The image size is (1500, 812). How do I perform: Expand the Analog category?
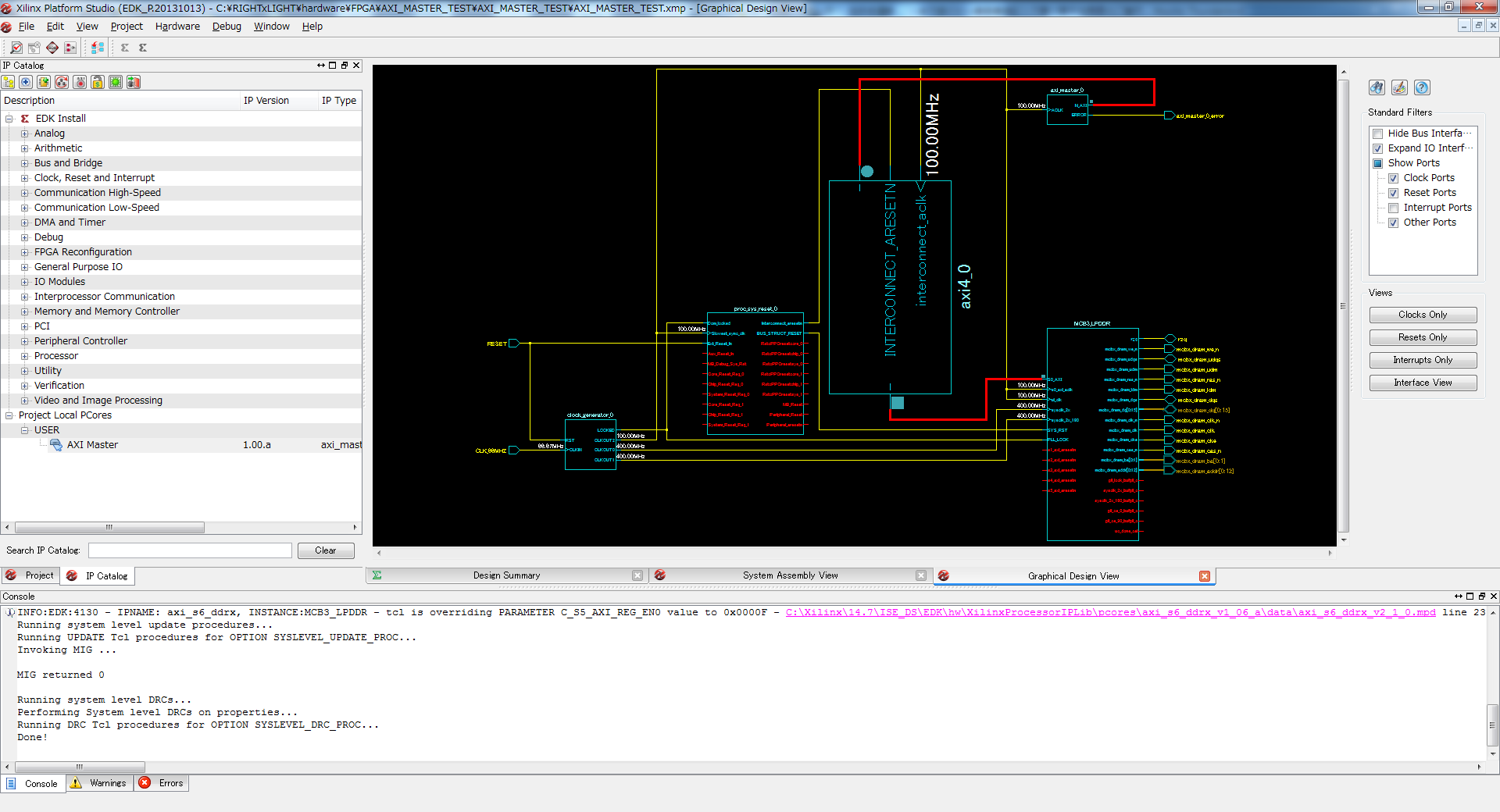pos(24,134)
